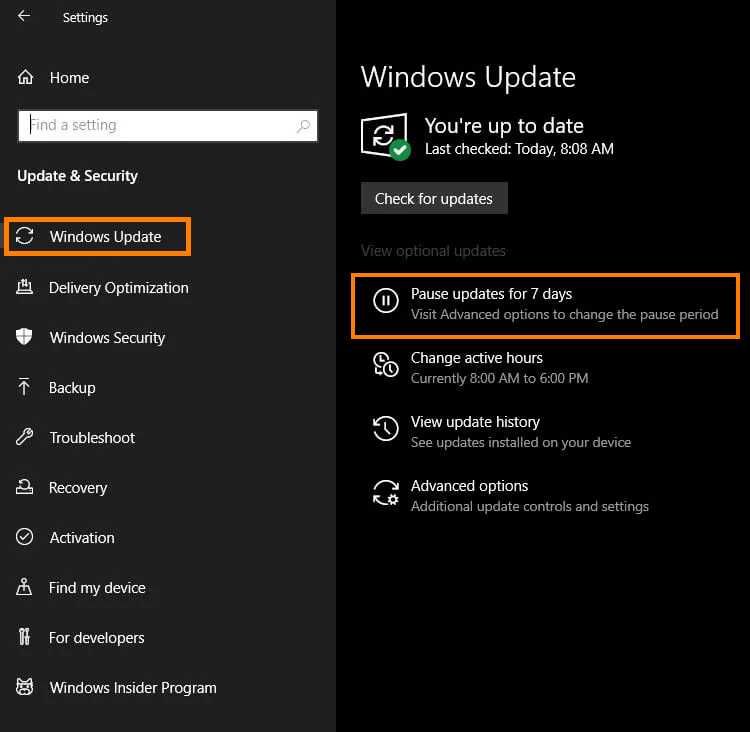Open Troubleshoot settings
The image size is (750, 732).
pyautogui.click(x=92, y=438)
